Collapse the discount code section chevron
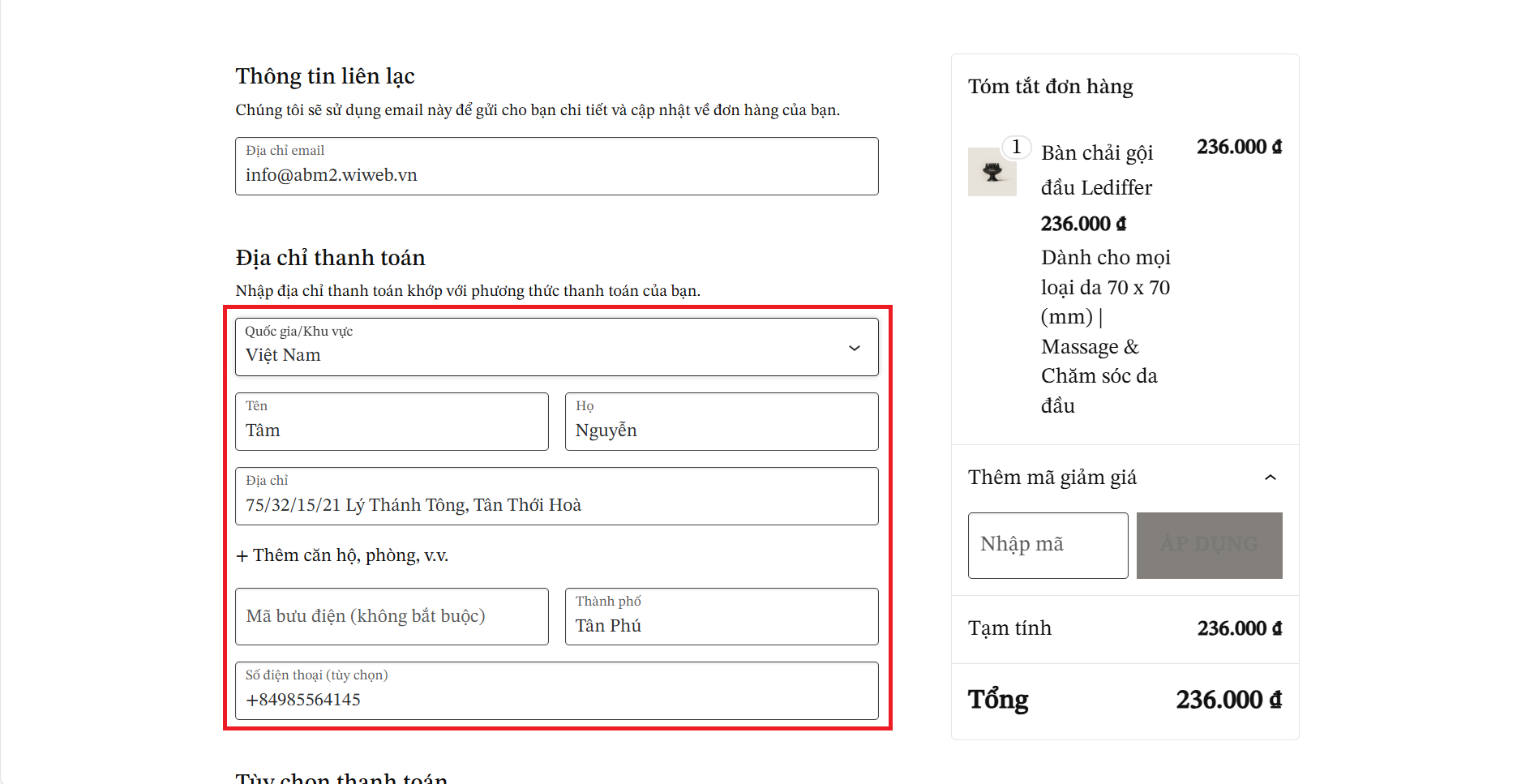The height and width of the screenshot is (784, 1534). (x=1270, y=478)
